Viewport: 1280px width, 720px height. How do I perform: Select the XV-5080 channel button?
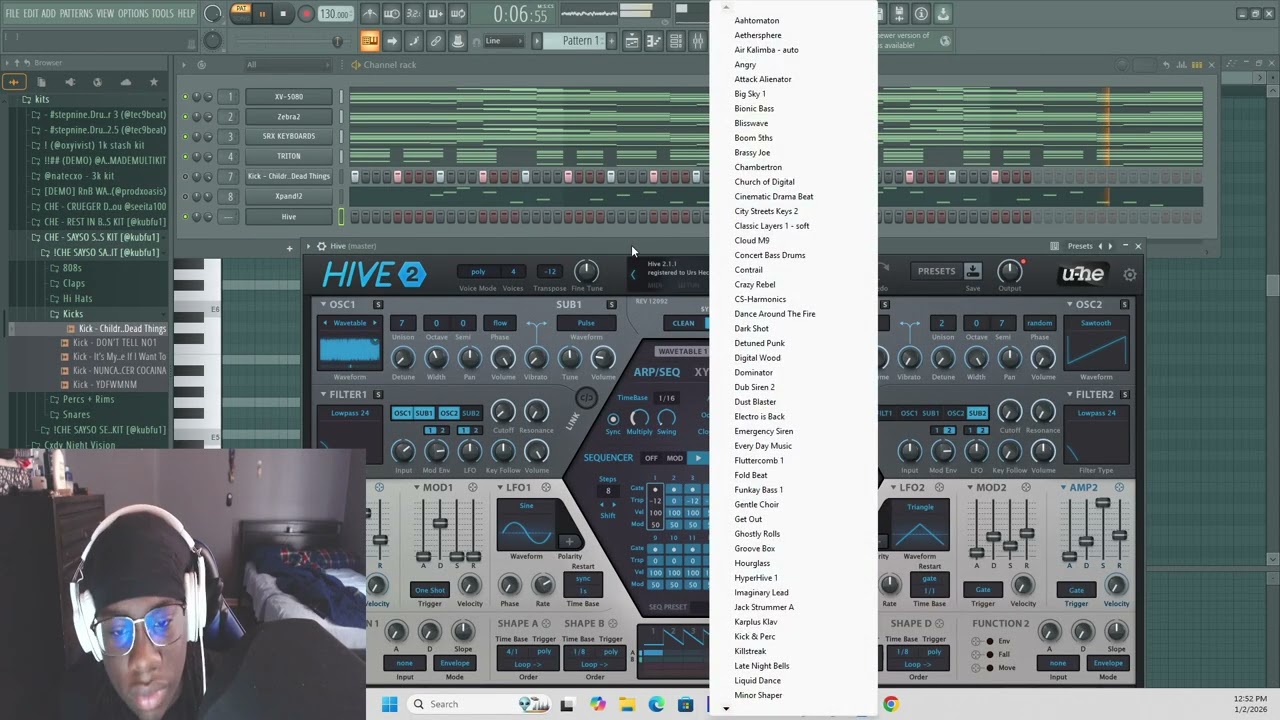pos(288,97)
